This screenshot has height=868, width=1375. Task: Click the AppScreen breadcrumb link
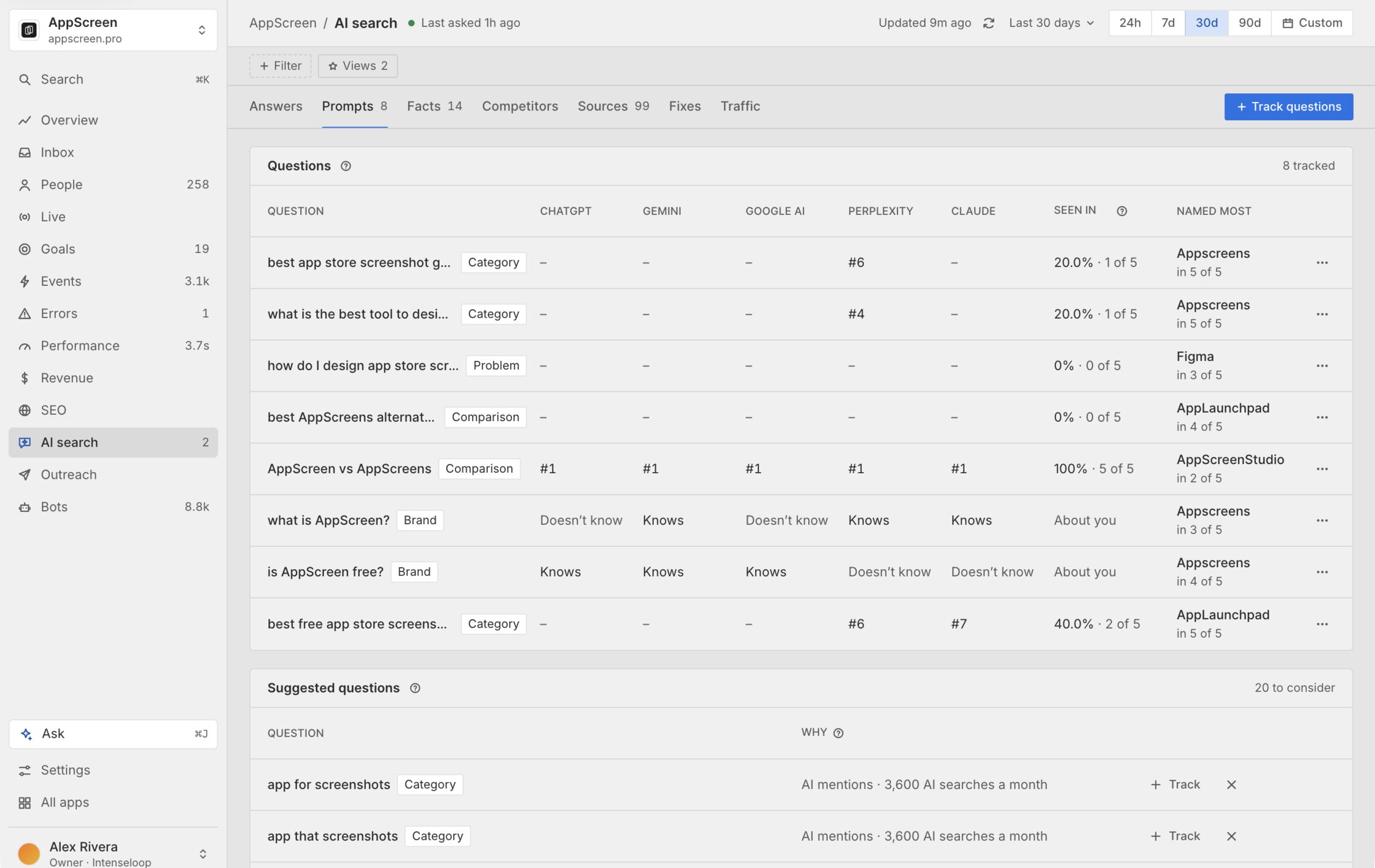tap(283, 23)
